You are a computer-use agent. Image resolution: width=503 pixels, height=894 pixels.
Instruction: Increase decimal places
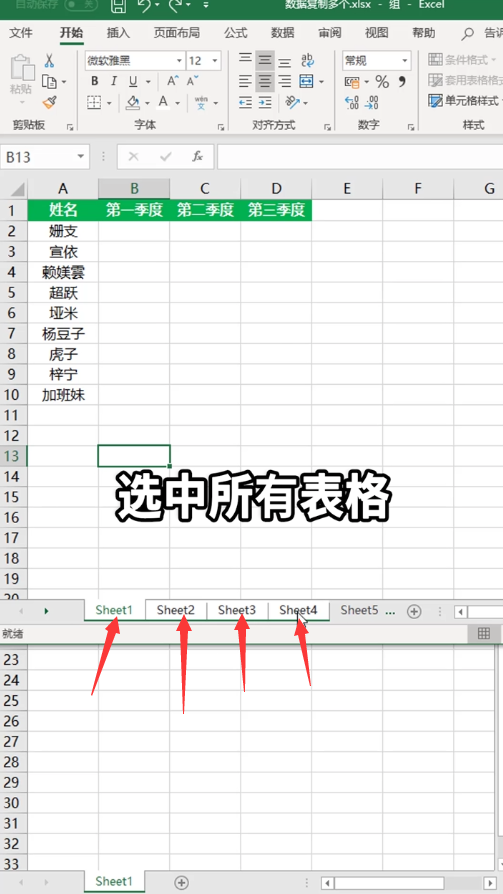pos(352,103)
